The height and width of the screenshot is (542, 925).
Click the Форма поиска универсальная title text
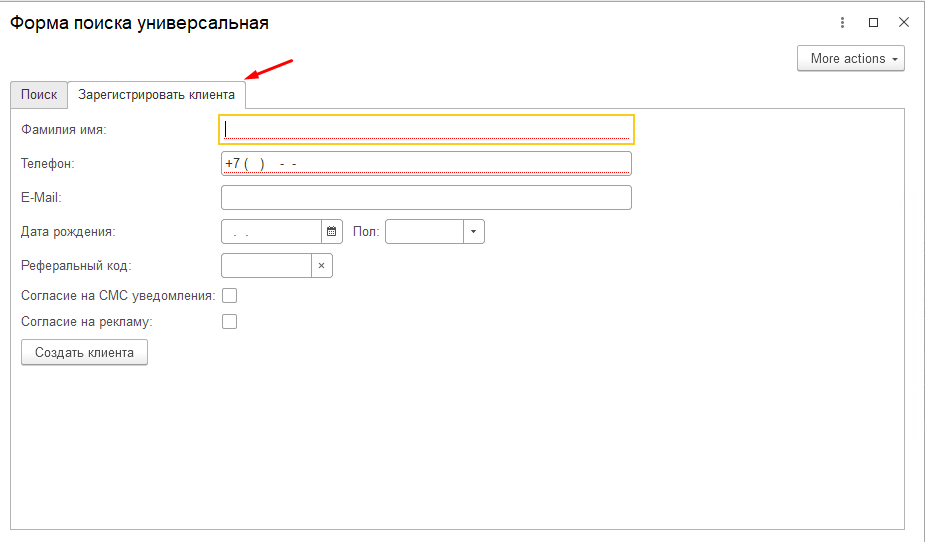coord(139,23)
